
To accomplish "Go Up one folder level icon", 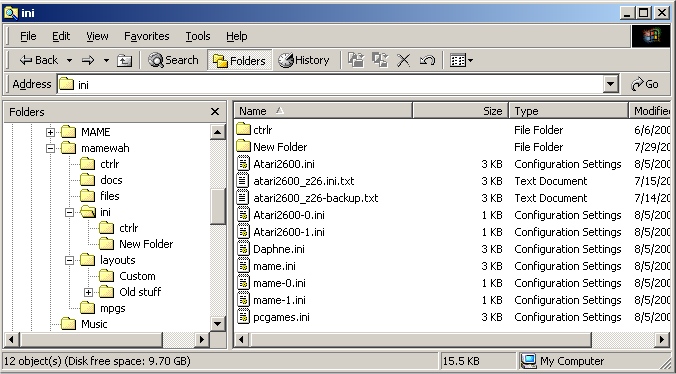I will click(x=124, y=60).
